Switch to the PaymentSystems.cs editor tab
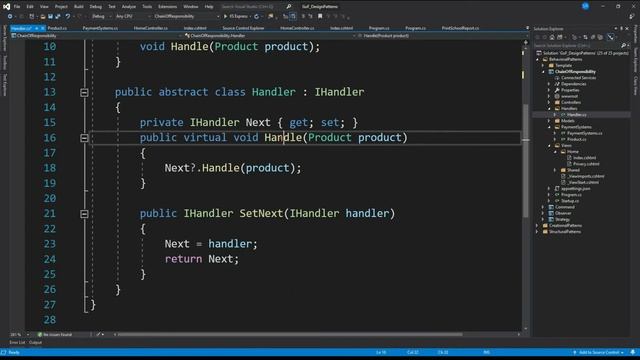The height and width of the screenshot is (360, 640). (100, 28)
